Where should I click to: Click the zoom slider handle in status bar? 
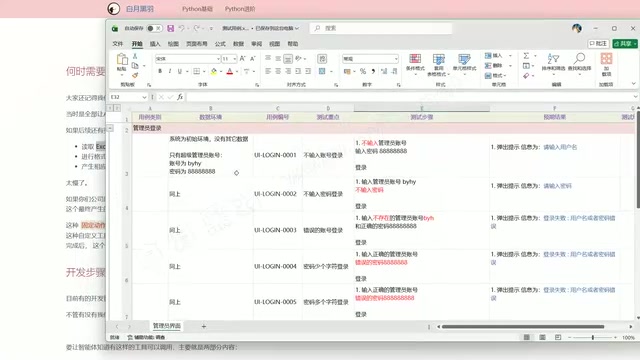click(x=593, y=338)
